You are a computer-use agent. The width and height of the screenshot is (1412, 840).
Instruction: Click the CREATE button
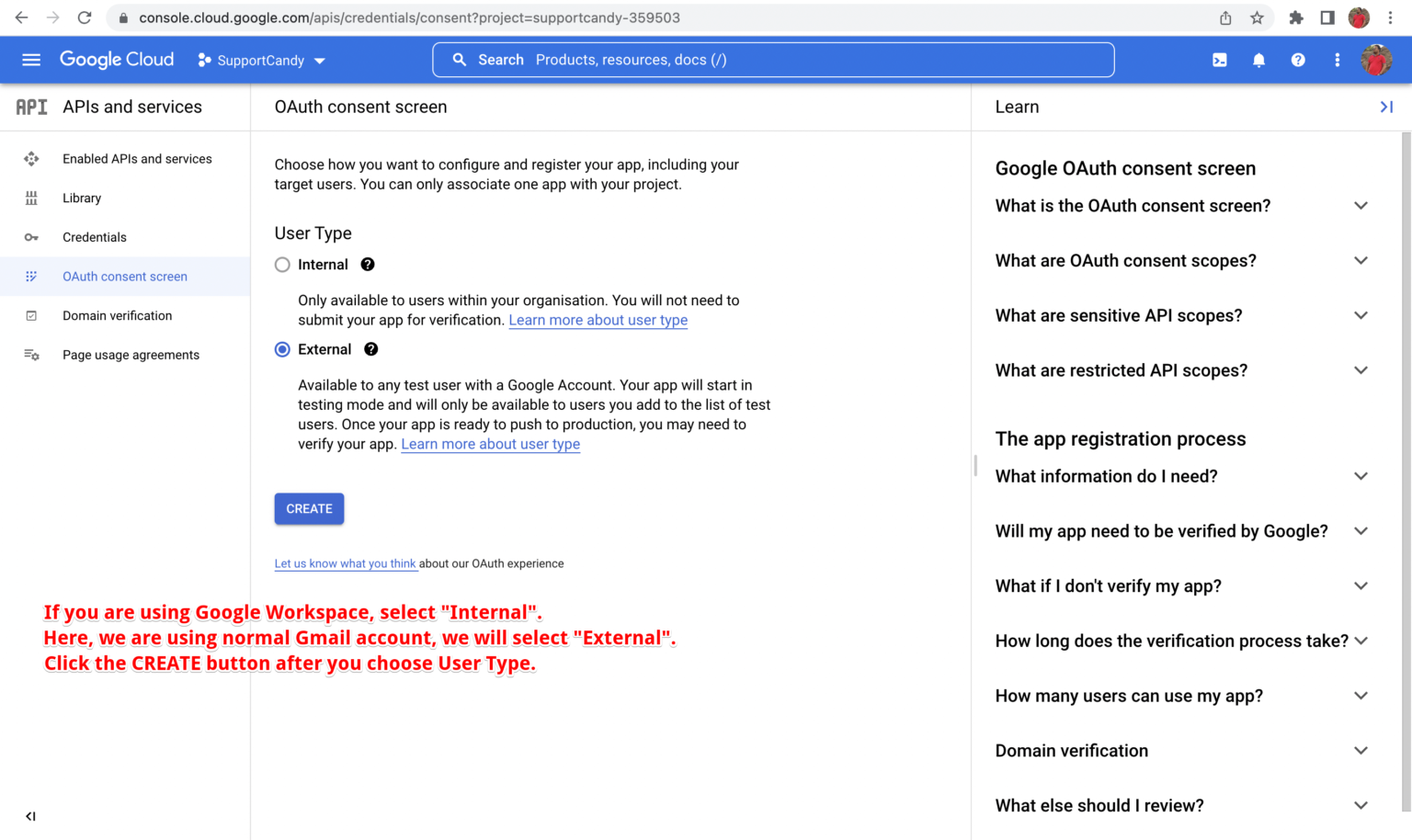pyautogui.click(x=309, y=508)
